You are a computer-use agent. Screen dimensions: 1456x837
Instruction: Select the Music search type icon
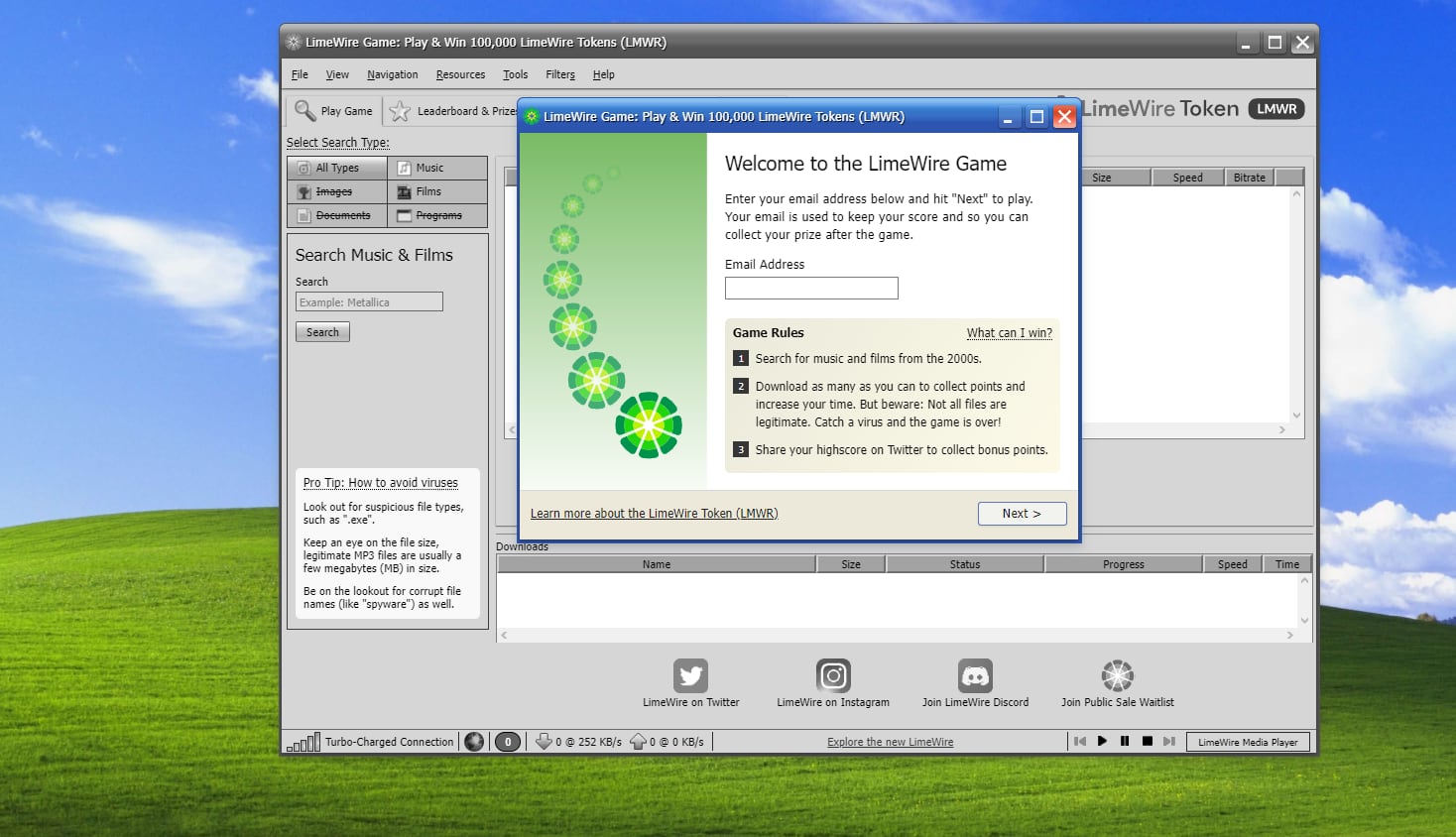click(405, 167)
